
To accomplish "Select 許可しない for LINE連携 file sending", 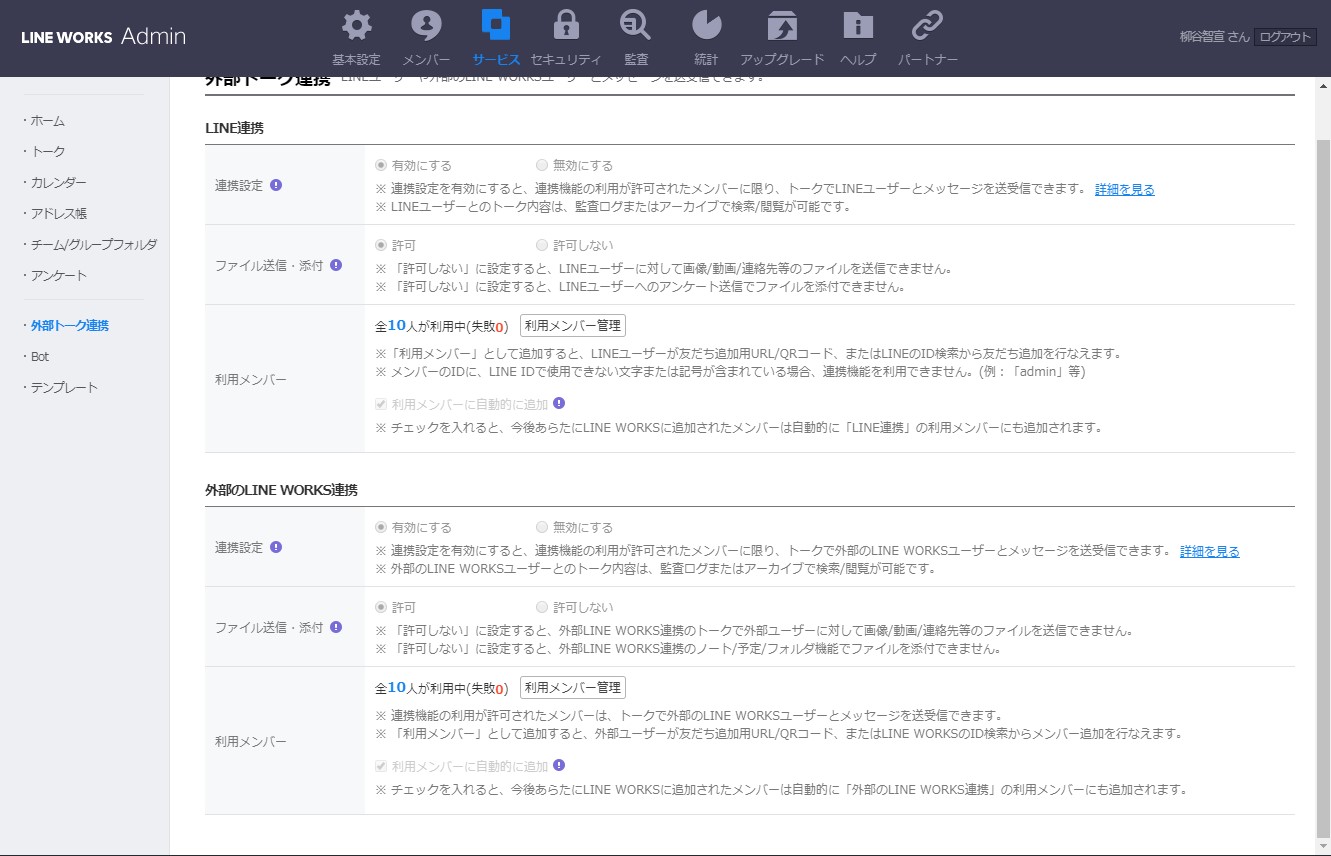I will tap(542, 245).
